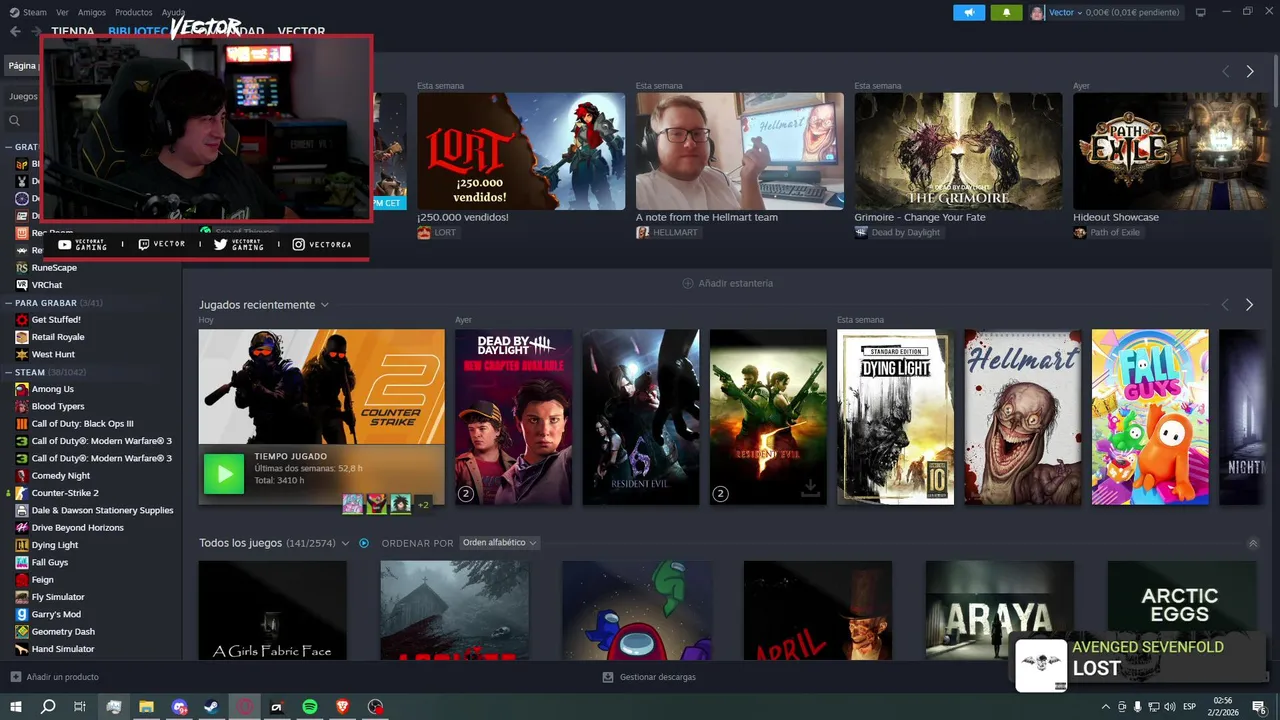Image resolution: width=1280 pixels, height=720 pixels.
Task: Open Steam from the Windows taskbar
Action: [x=212, y=707]
